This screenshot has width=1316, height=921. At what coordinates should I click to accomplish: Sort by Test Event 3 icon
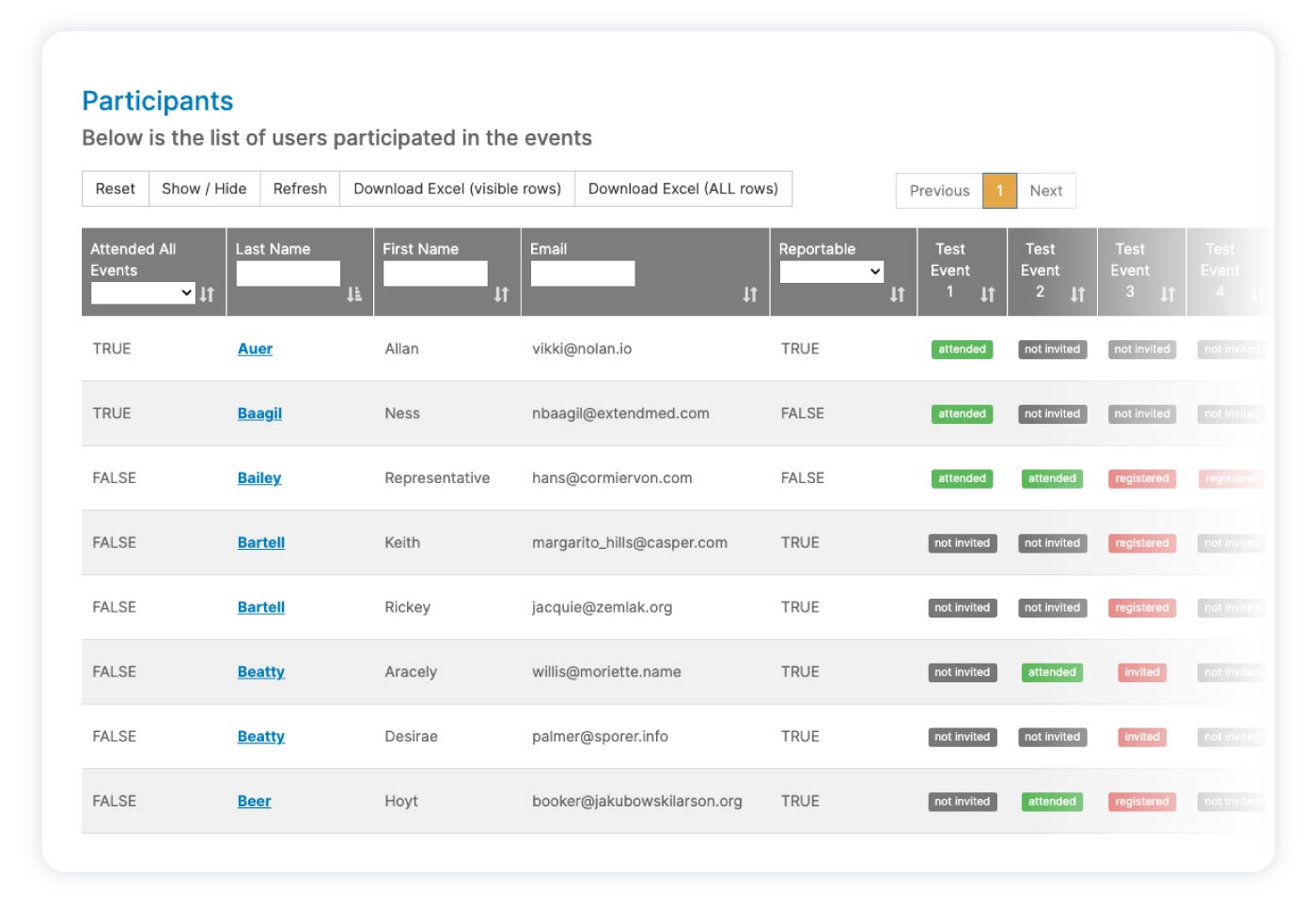point(1167,294)
